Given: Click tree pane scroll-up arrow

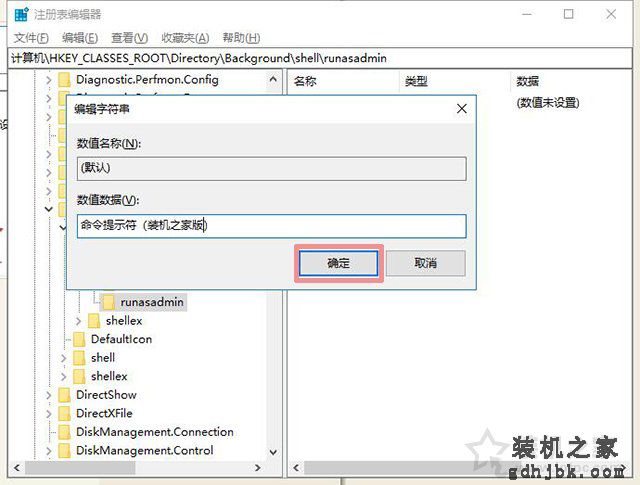Looking at the screenshot, I should [273, 79].
